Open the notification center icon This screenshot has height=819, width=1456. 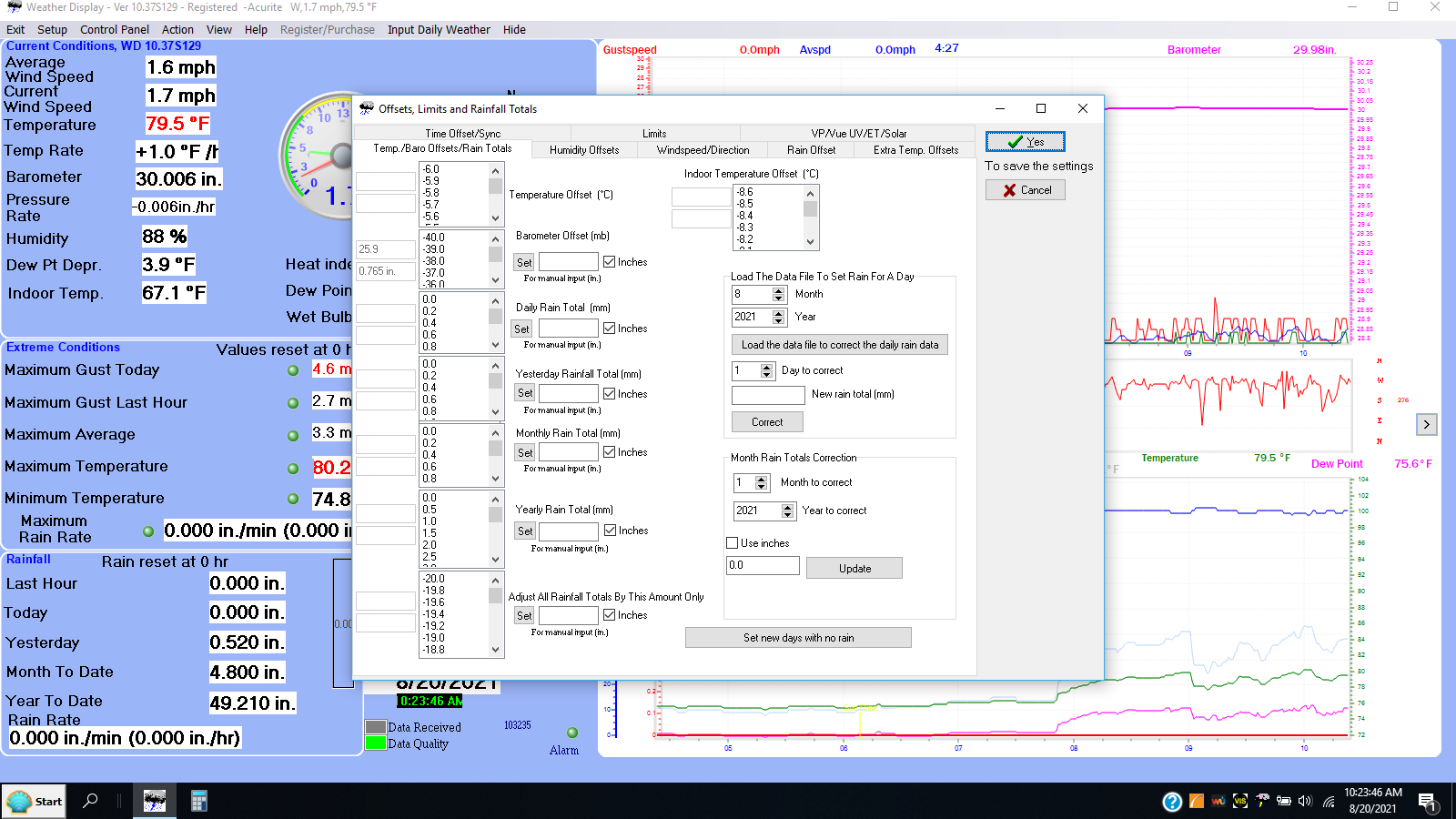click(x=1427, y=802)
